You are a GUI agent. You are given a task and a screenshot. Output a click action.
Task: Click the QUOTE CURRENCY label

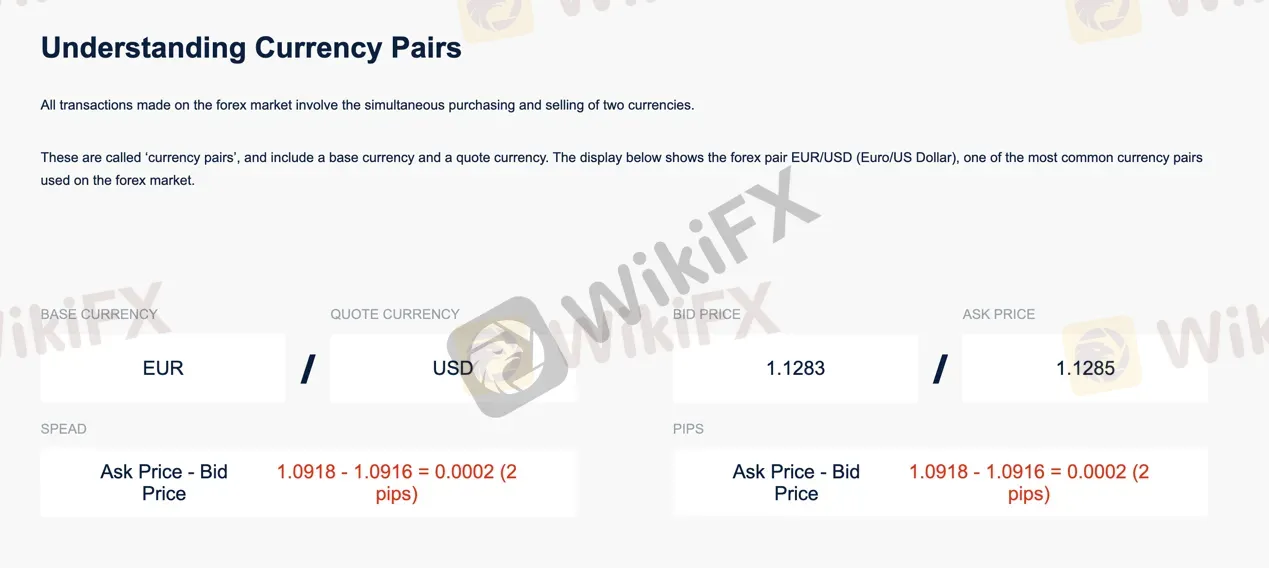coord(395,314)
